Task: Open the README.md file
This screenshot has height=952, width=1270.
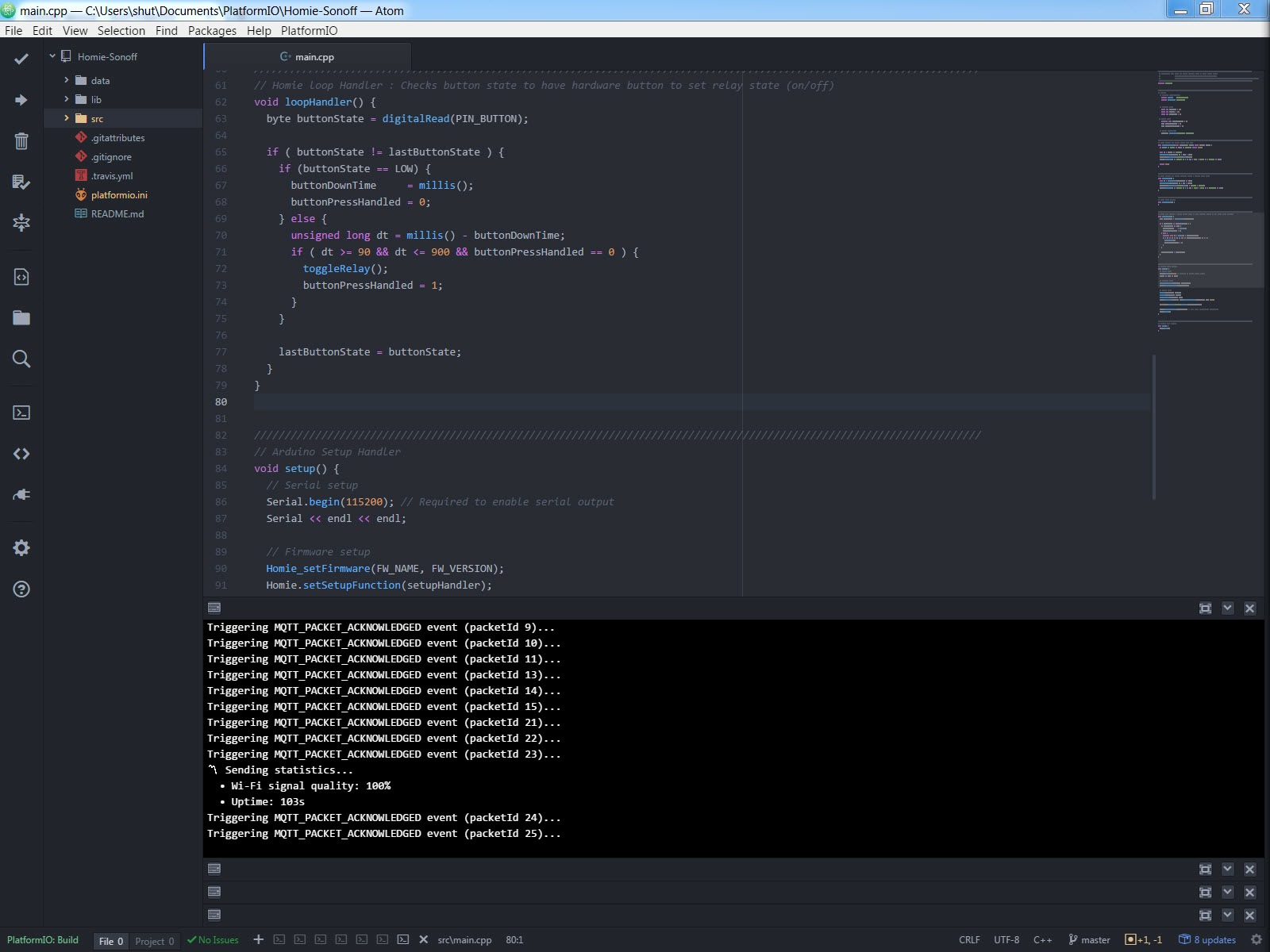Action: tap(117, 213)
